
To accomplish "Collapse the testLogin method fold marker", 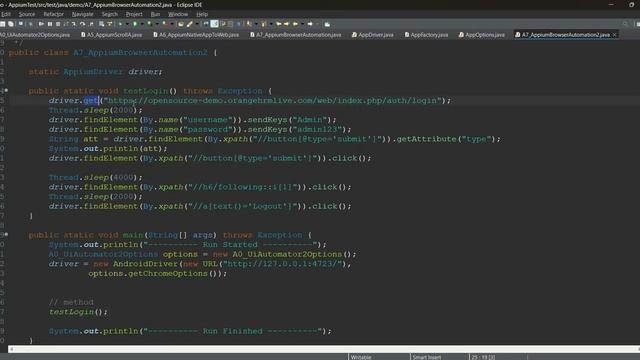I will coord(6,91).
